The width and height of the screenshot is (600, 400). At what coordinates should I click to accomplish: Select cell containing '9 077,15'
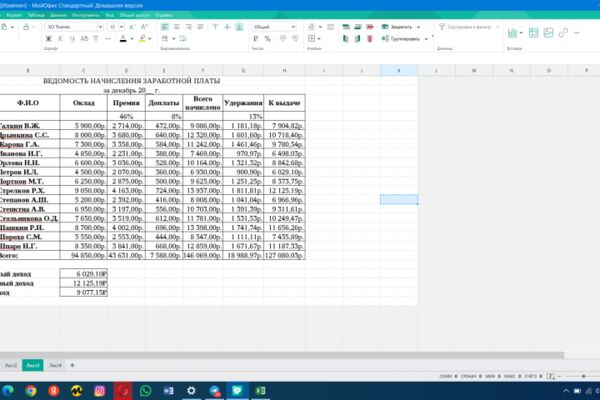coord(83,292)
